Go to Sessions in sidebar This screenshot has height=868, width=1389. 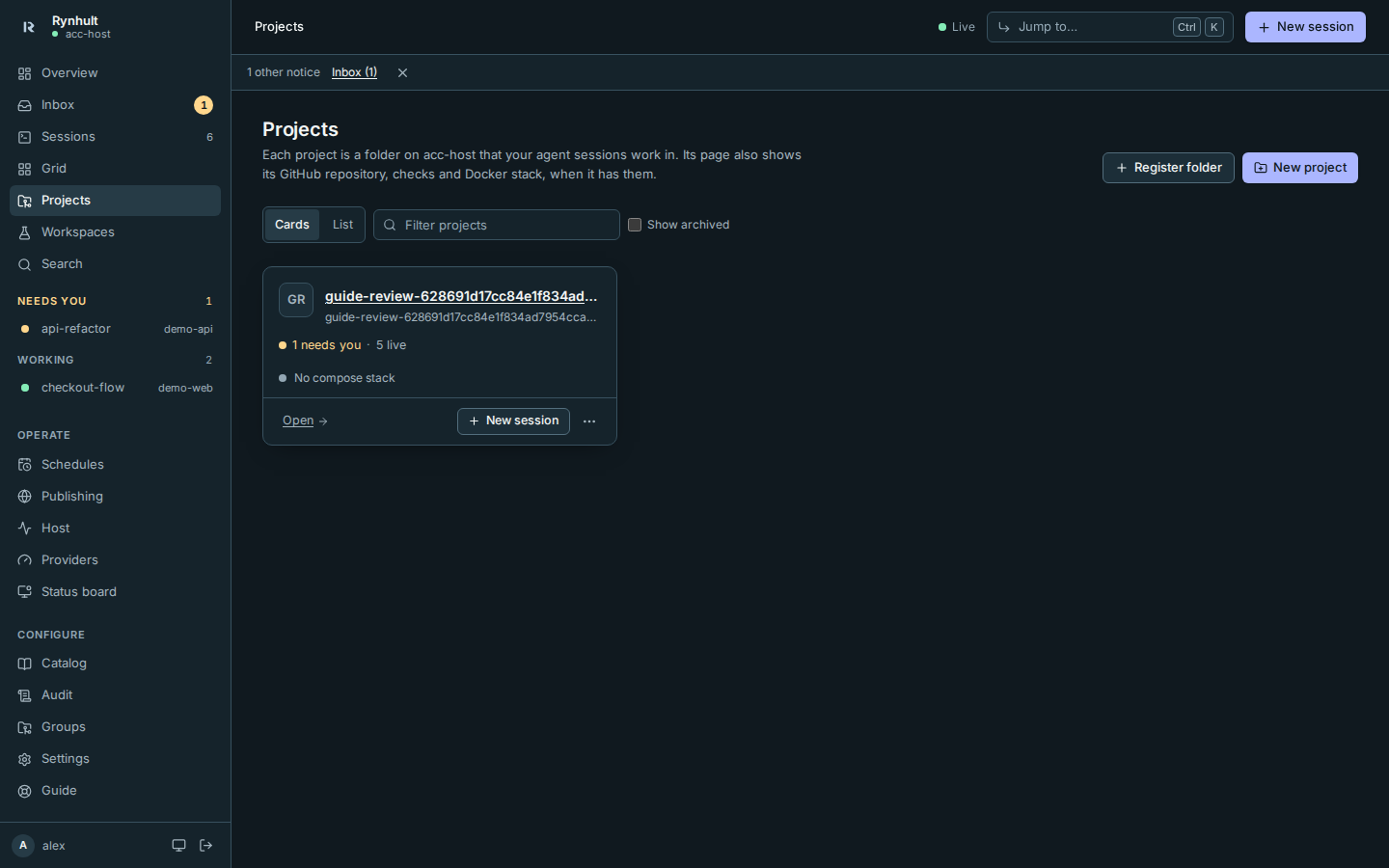click(115, 137)
